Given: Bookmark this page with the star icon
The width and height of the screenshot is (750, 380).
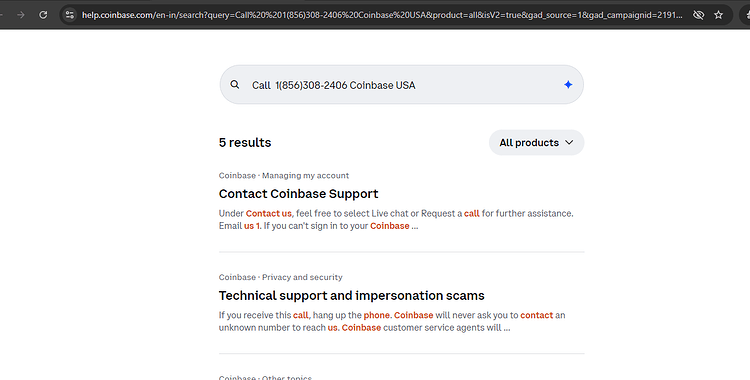Looking at the screenshot, I should (718, 15).
